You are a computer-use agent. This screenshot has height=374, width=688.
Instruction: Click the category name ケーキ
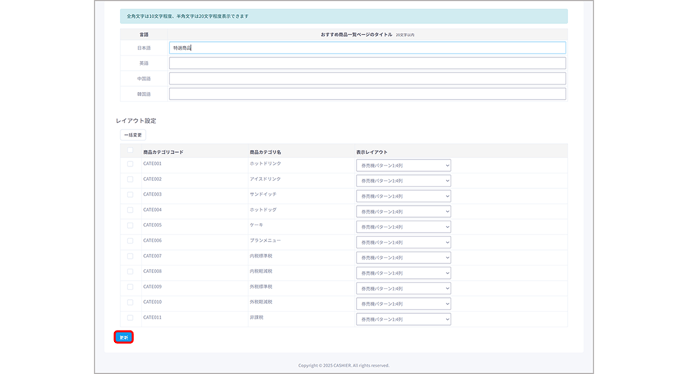click(256, 225)
